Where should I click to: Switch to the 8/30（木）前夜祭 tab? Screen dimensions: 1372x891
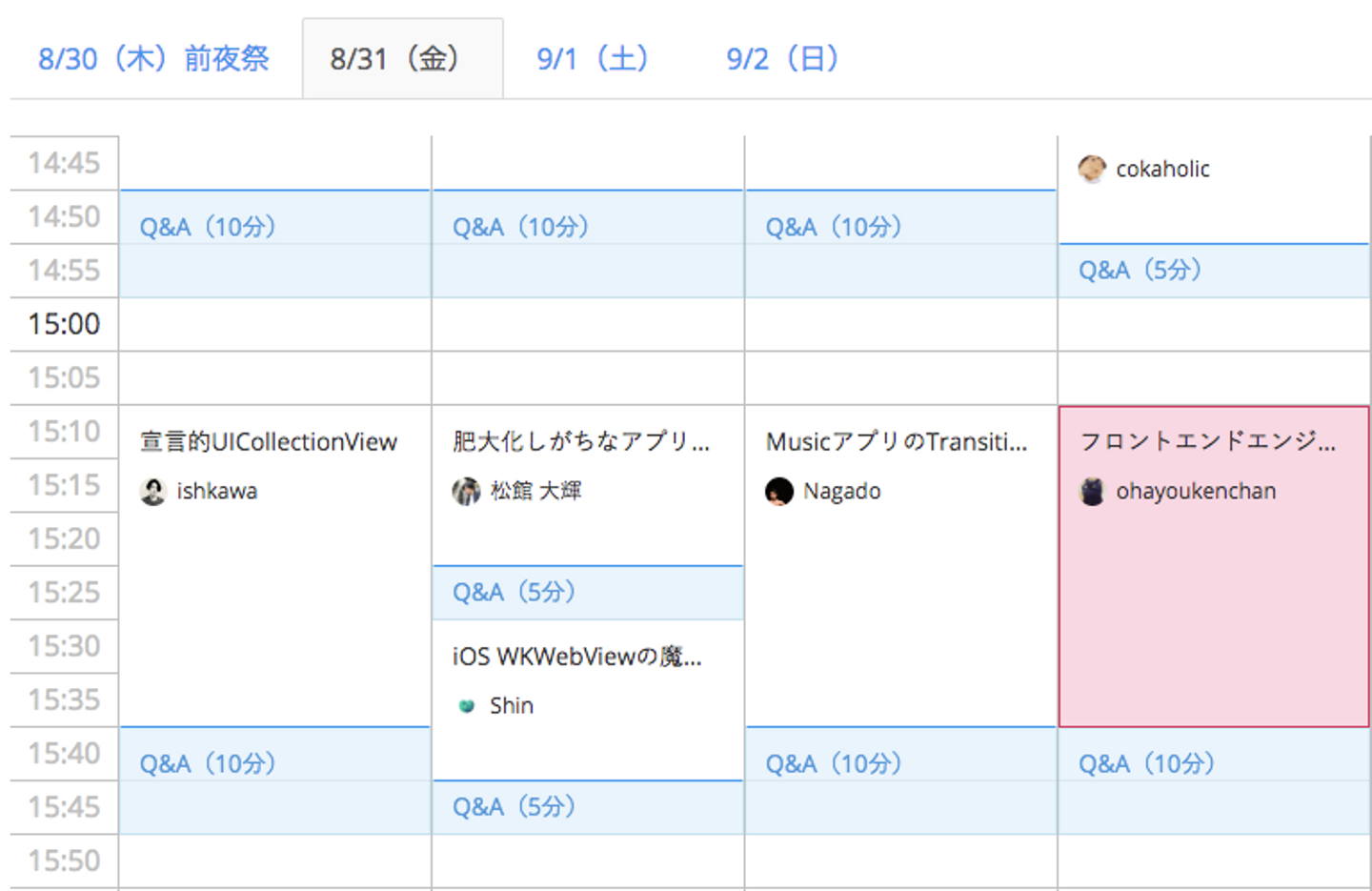(153, 59)
